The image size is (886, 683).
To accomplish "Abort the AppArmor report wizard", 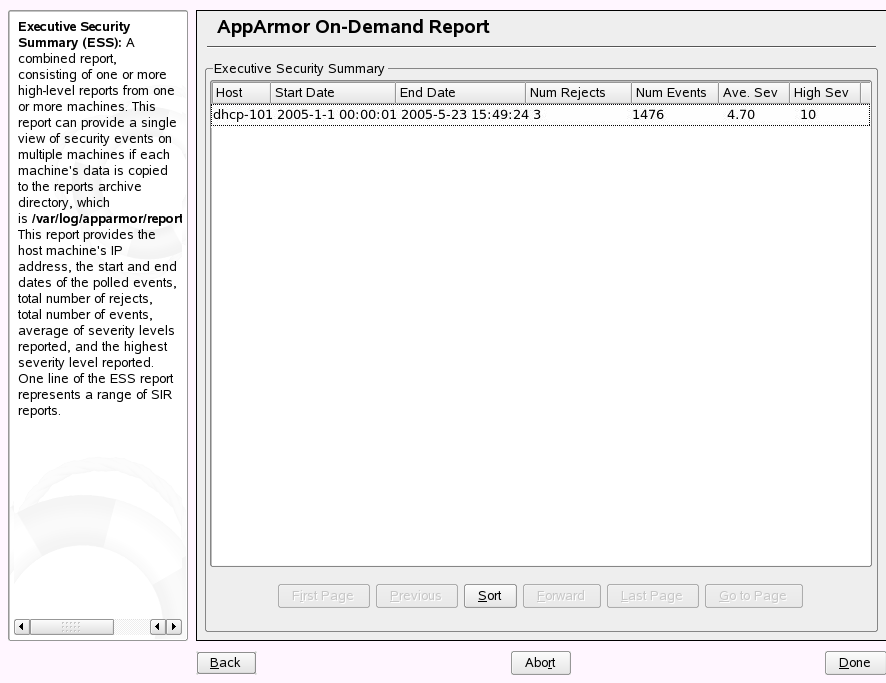I will point(540,663).
